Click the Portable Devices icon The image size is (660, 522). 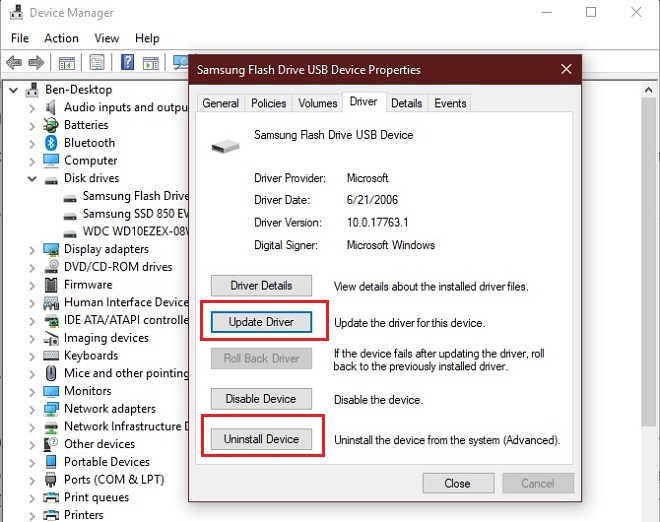coord(51,462)
